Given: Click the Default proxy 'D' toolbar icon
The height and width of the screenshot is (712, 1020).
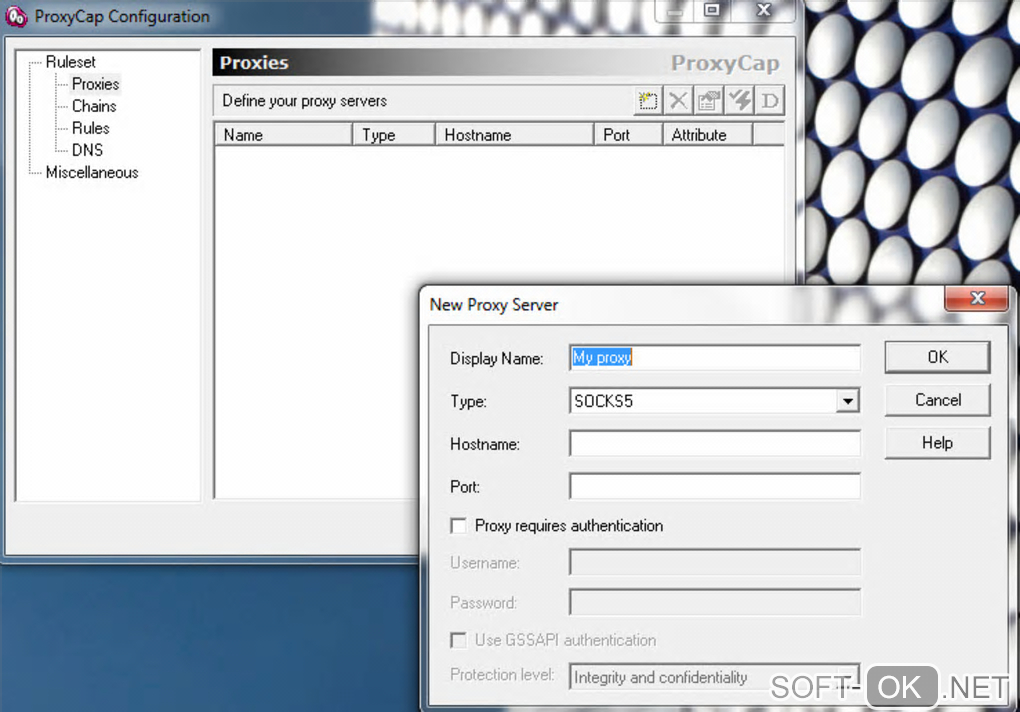Looking at the screenshot, I should pos(770,101).
